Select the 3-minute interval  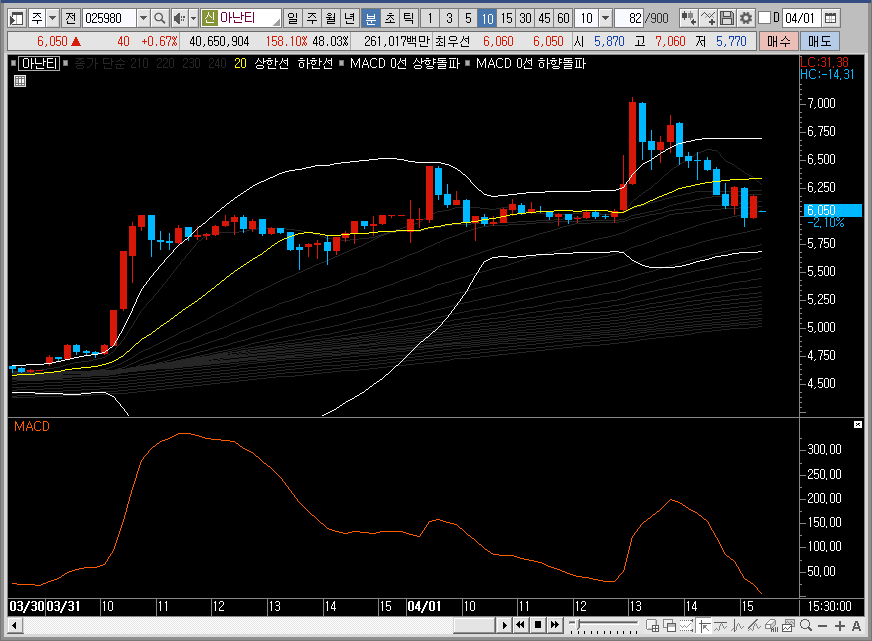449,18
